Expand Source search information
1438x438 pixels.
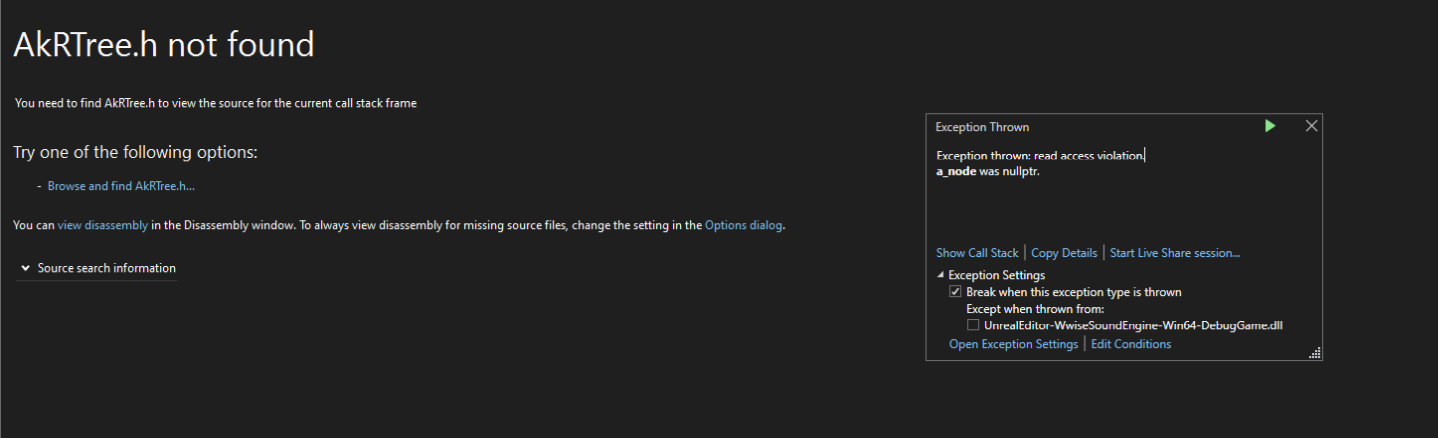(97, 268)
